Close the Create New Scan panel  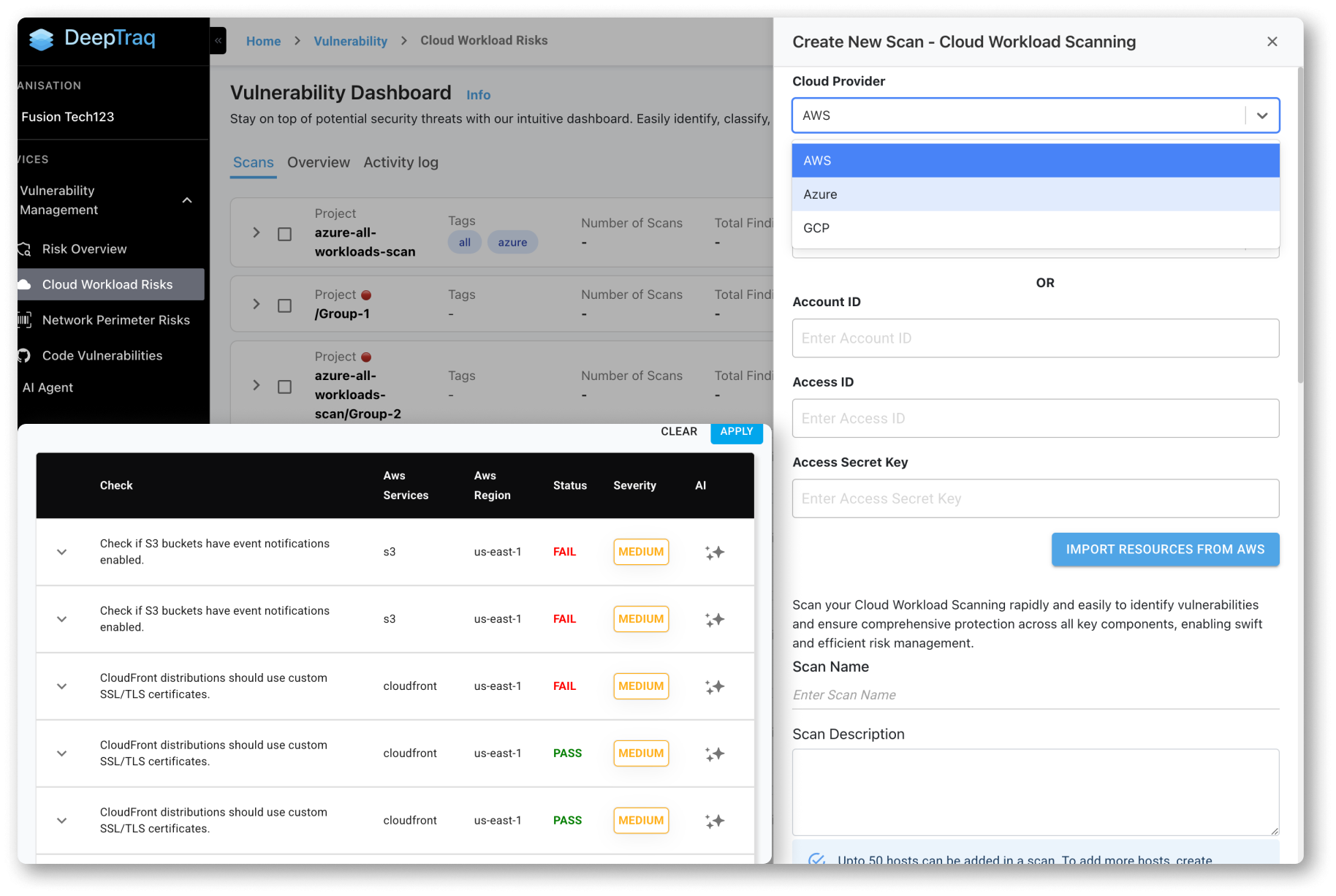[x=1272, y=42]
